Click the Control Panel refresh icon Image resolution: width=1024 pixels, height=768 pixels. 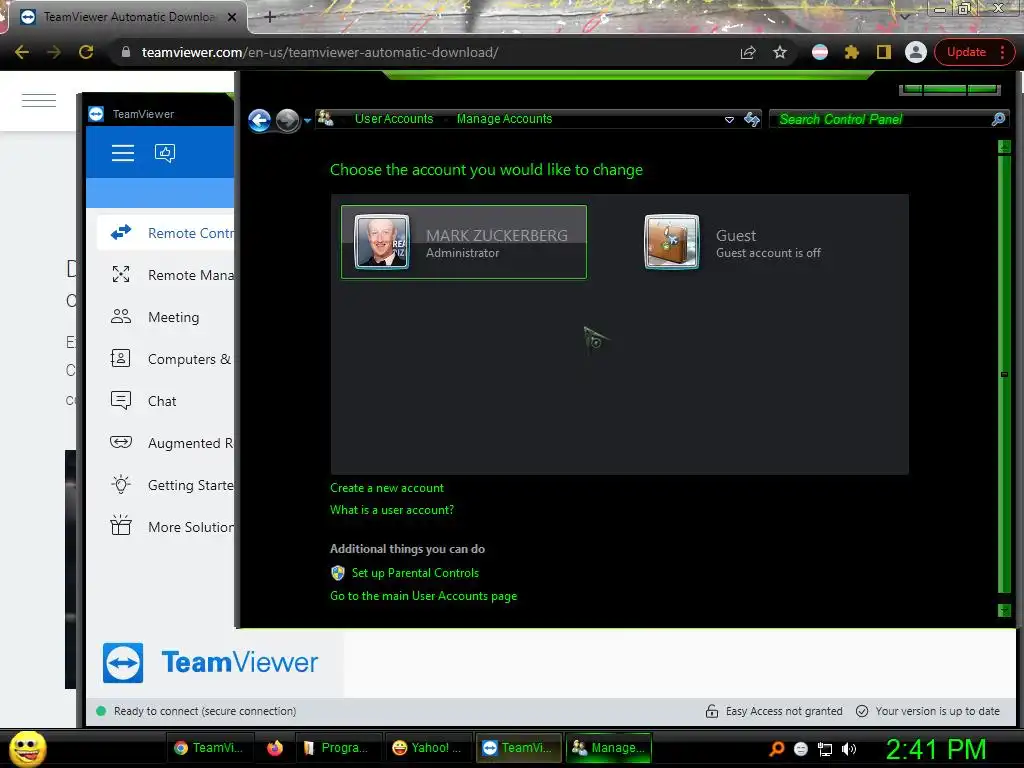point(752,119)
